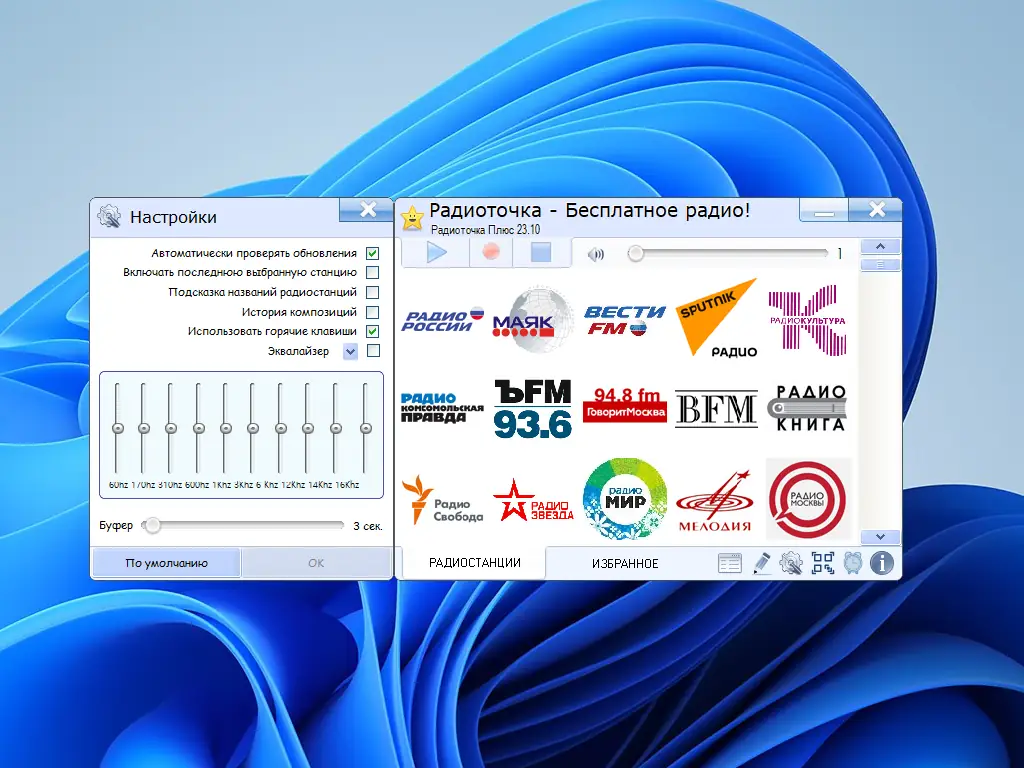The width and height of the screenshot is (1024, 768).
Task: Mute sound via the speaker icon
Action: pyautogui.click(x=596, y=254)
